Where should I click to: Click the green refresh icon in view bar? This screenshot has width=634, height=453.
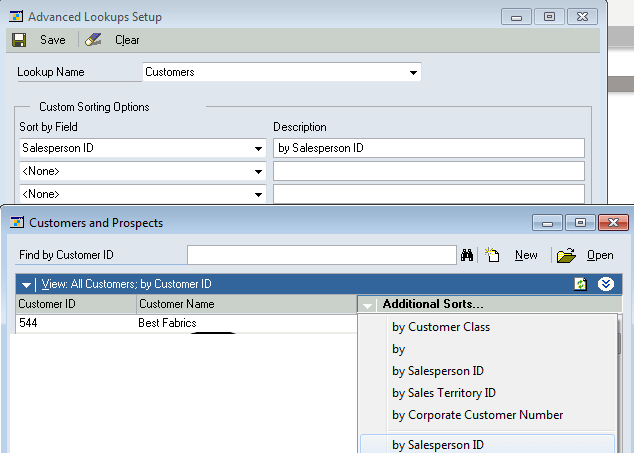click(x=580, y=284)
